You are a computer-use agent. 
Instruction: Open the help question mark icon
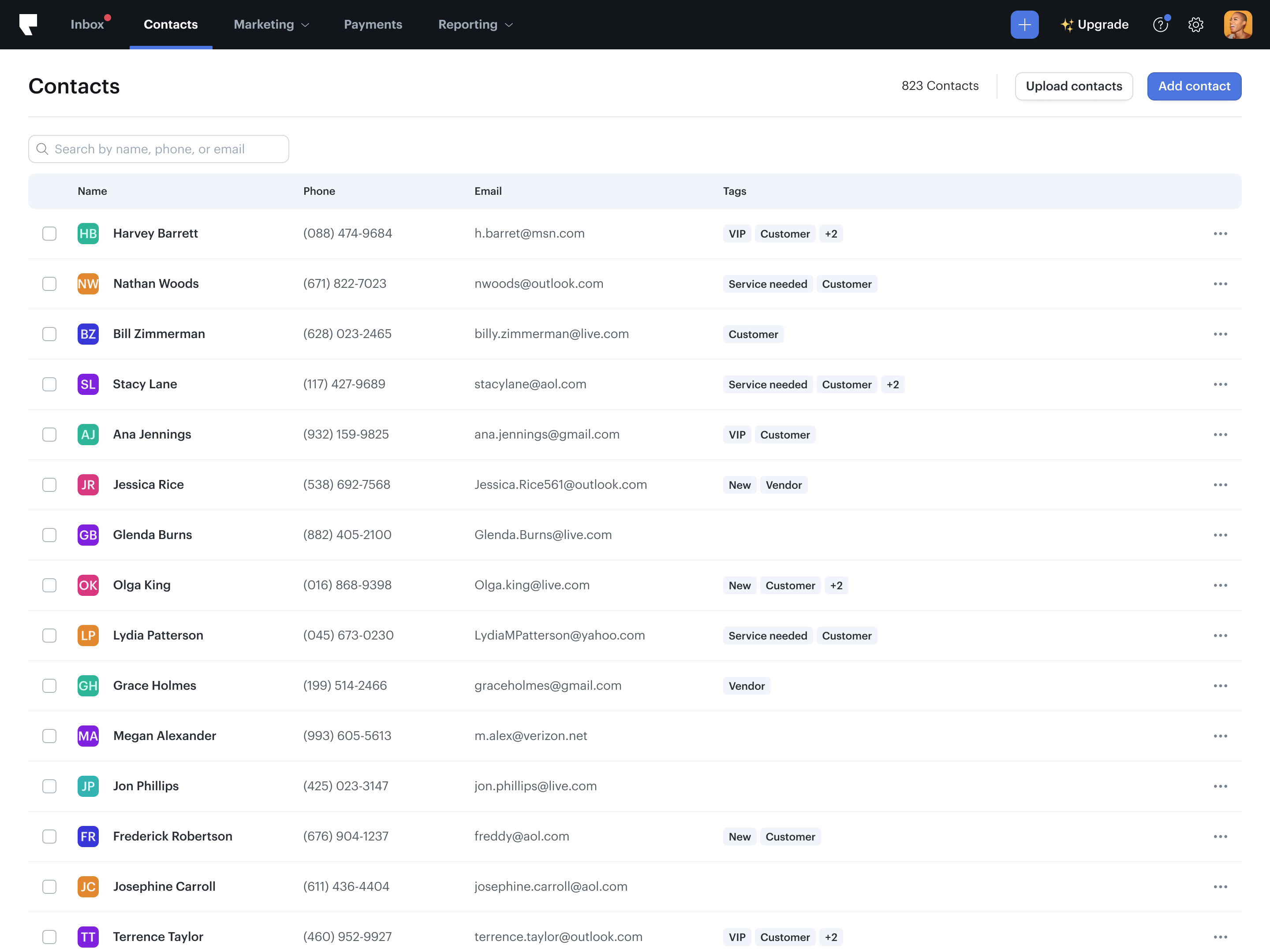[x=1160, y=25]
